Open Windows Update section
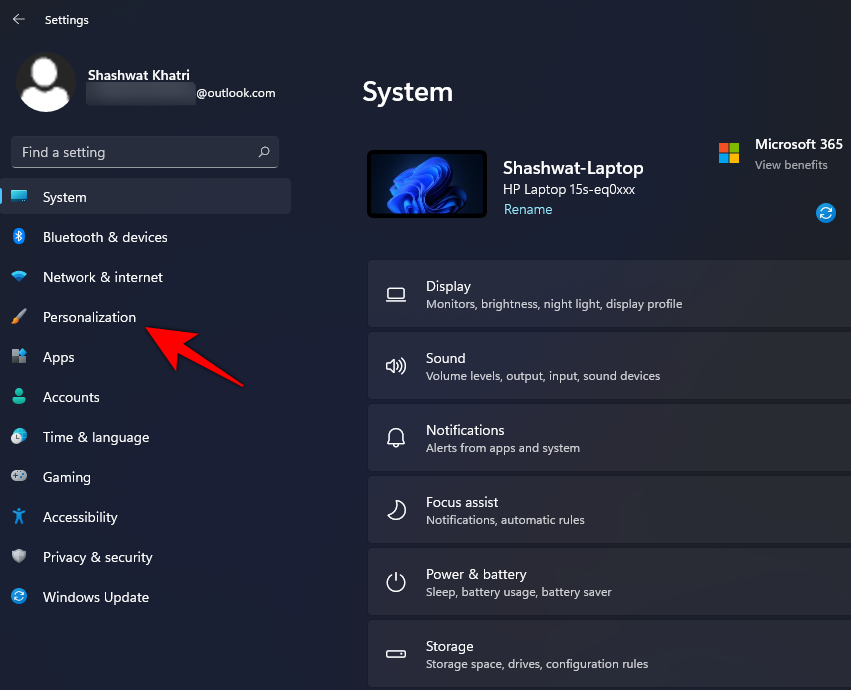 tap(96, 597)
